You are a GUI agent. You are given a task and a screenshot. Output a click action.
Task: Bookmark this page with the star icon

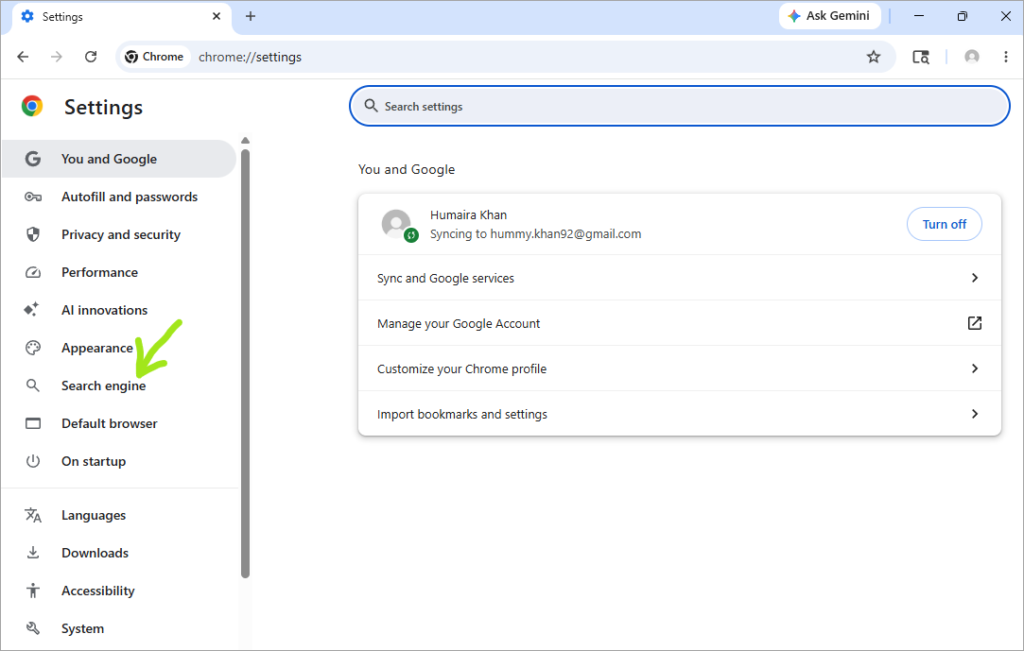pos(873,57)
